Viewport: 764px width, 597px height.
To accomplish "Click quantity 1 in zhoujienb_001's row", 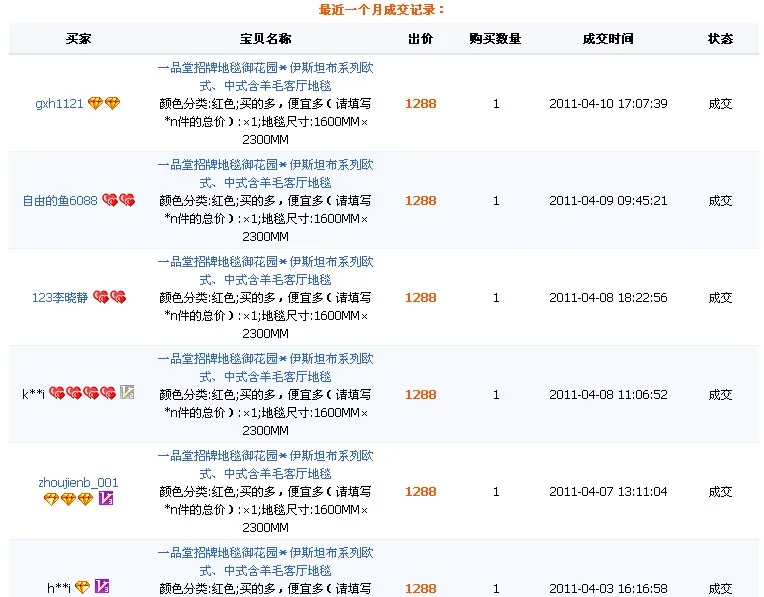I will coord(496,491).
